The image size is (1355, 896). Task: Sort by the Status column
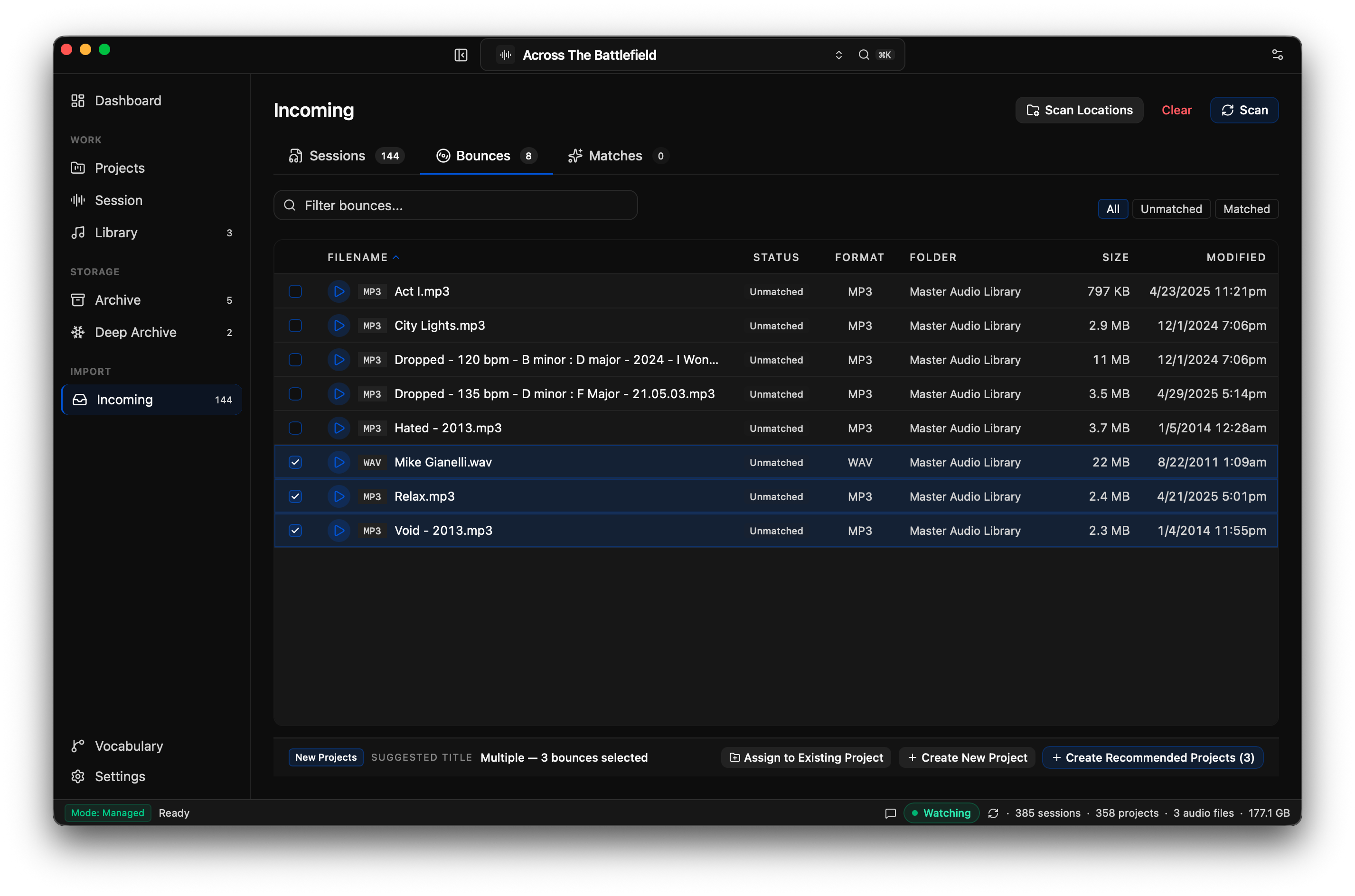tap(775, 258)
